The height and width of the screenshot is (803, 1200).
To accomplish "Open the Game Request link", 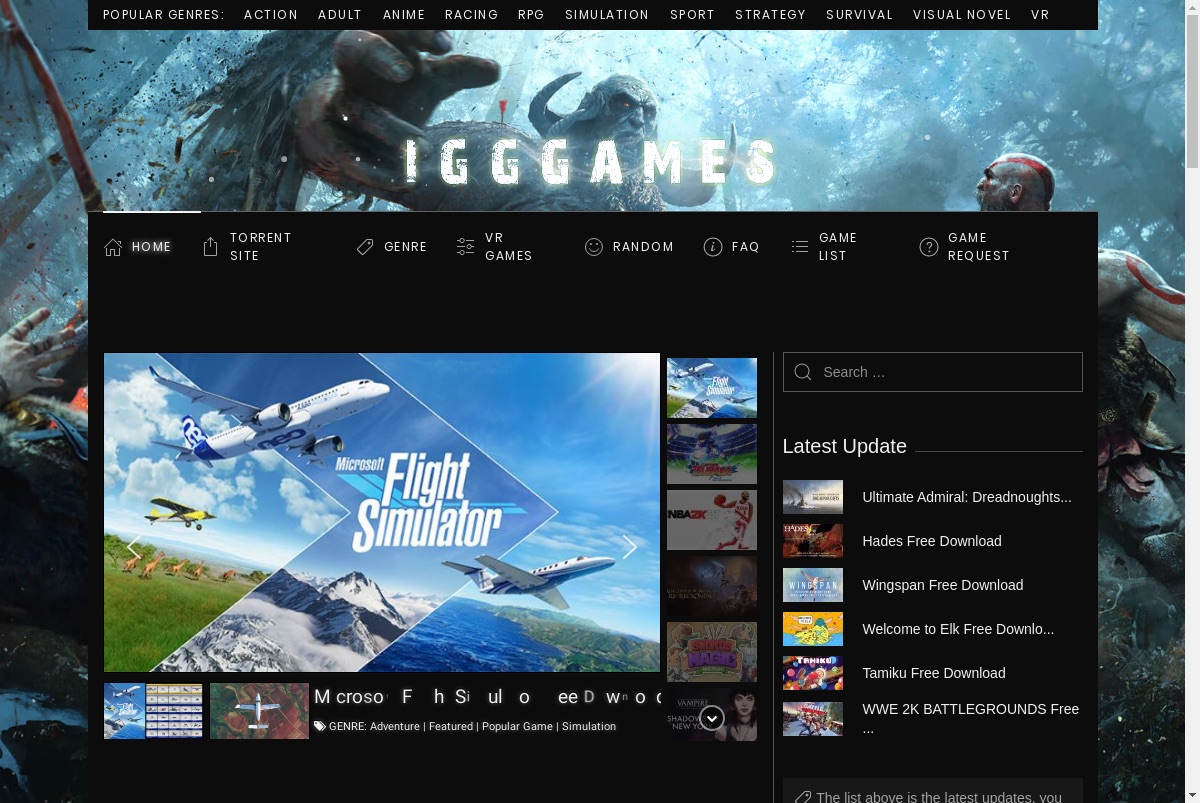I will pos(979,247).
